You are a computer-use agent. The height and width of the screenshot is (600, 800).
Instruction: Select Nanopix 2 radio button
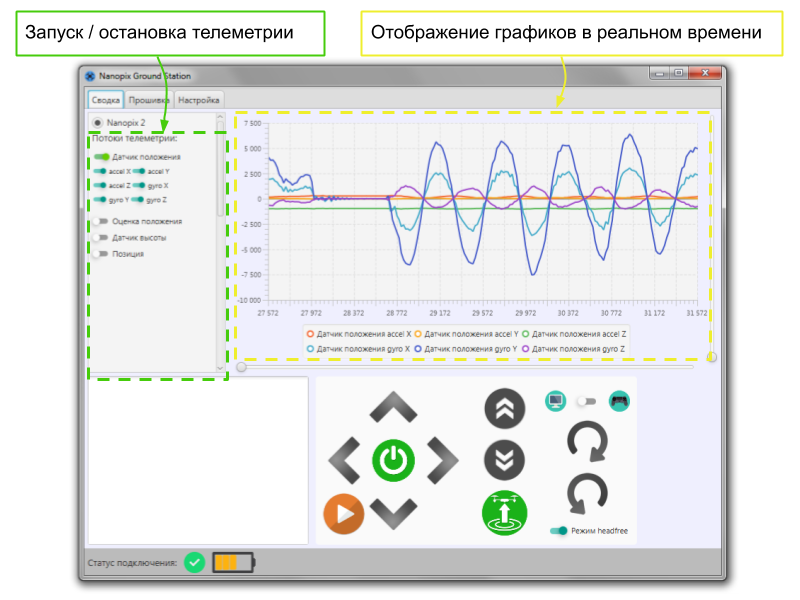(97, 122)
